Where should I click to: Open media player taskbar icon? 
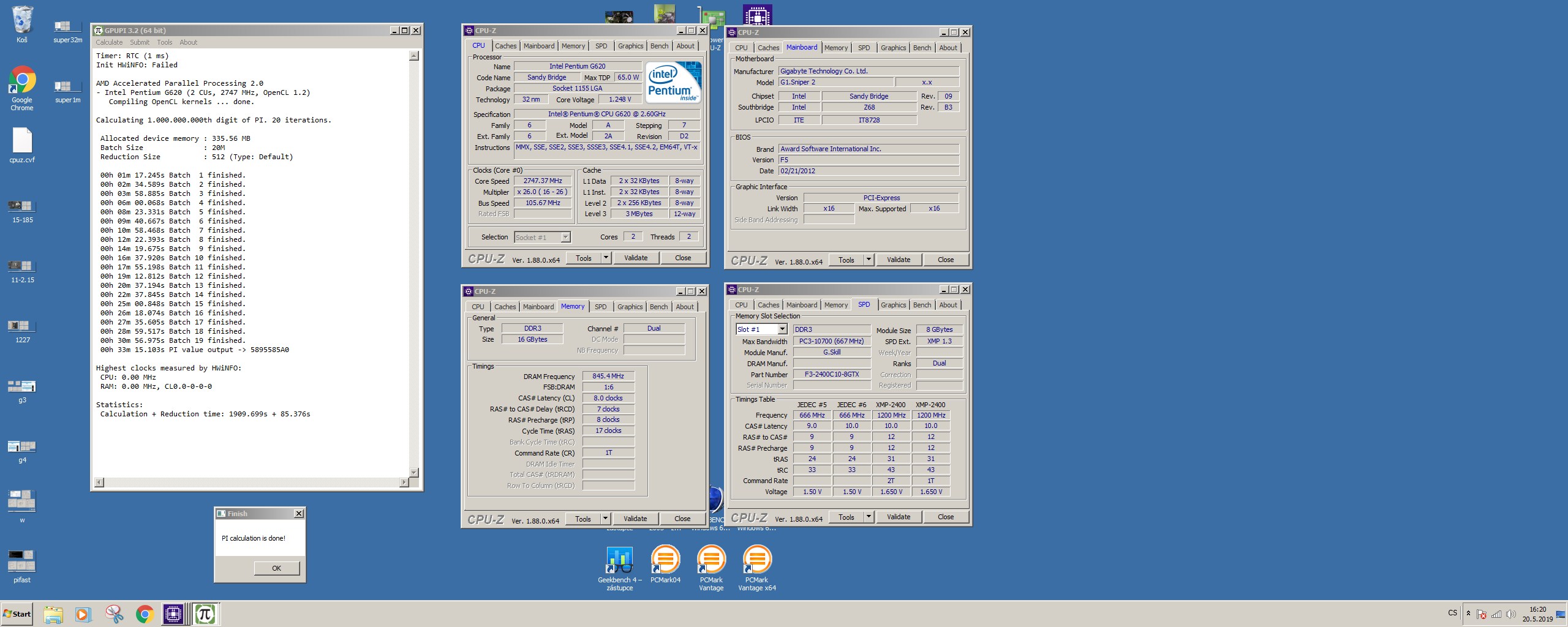83,614
